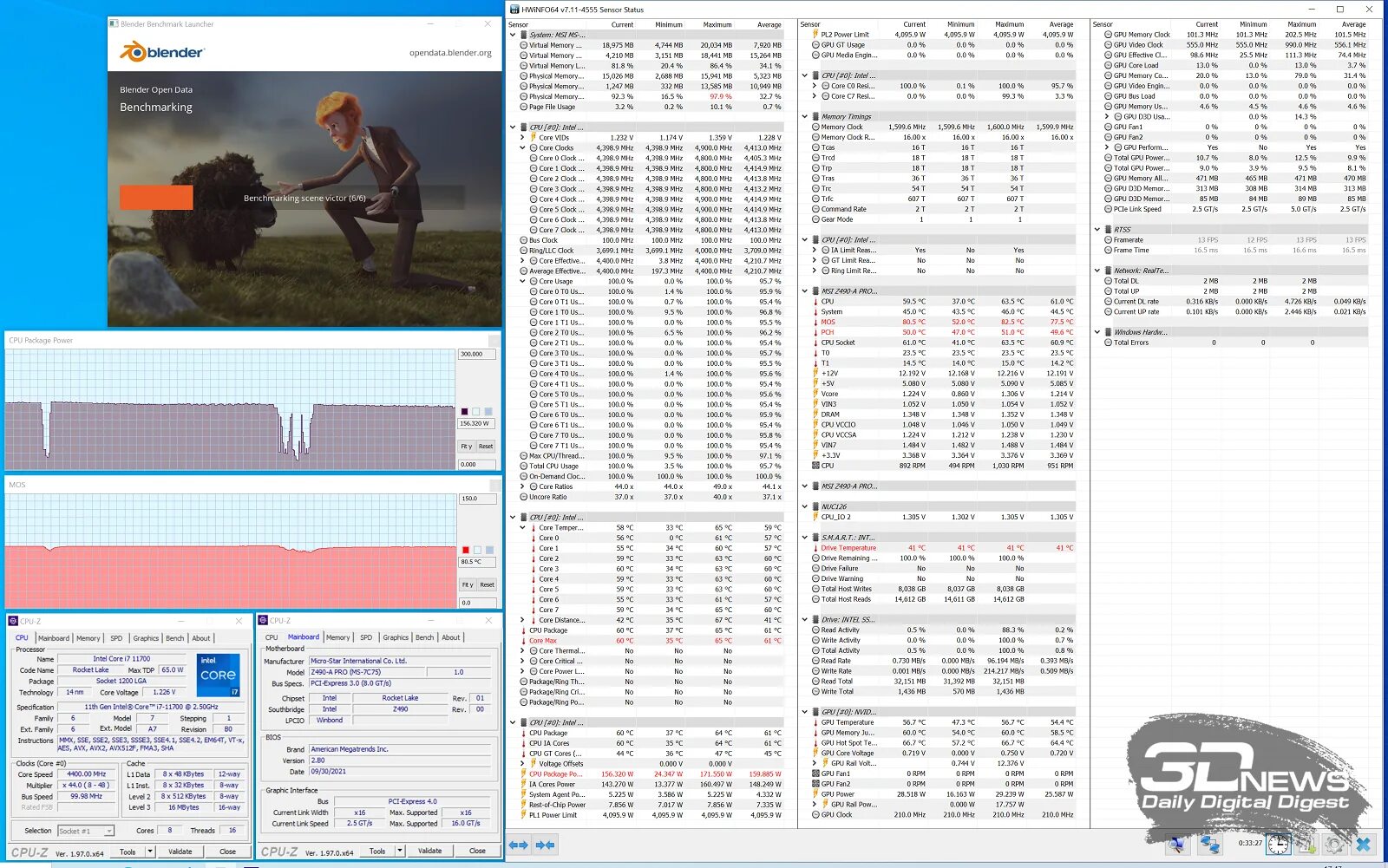Click Fit y on CPU Package Power graph

[467, 447]
